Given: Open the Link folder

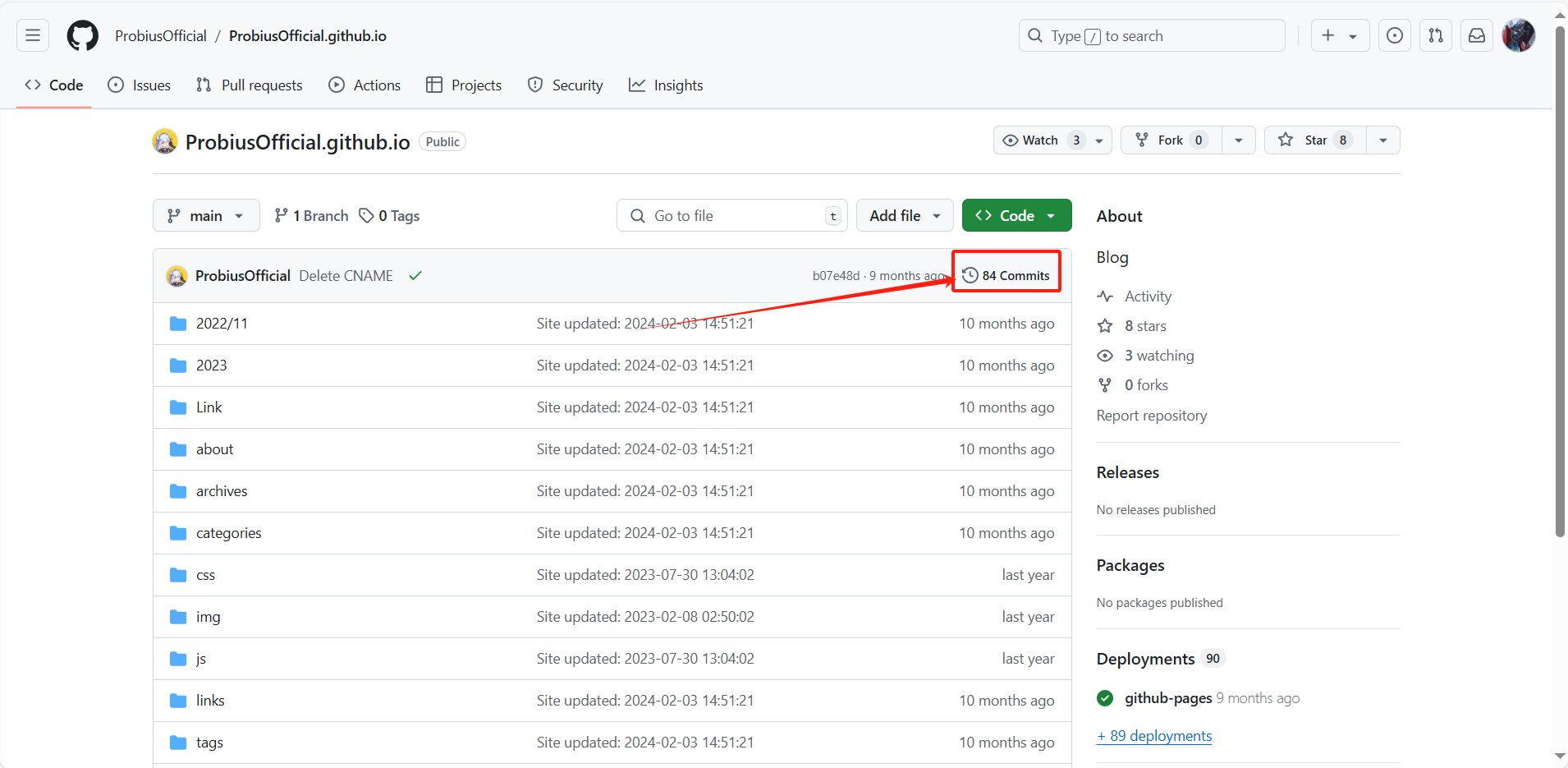Looking at the screenshot, I should [x=209, y=407].
